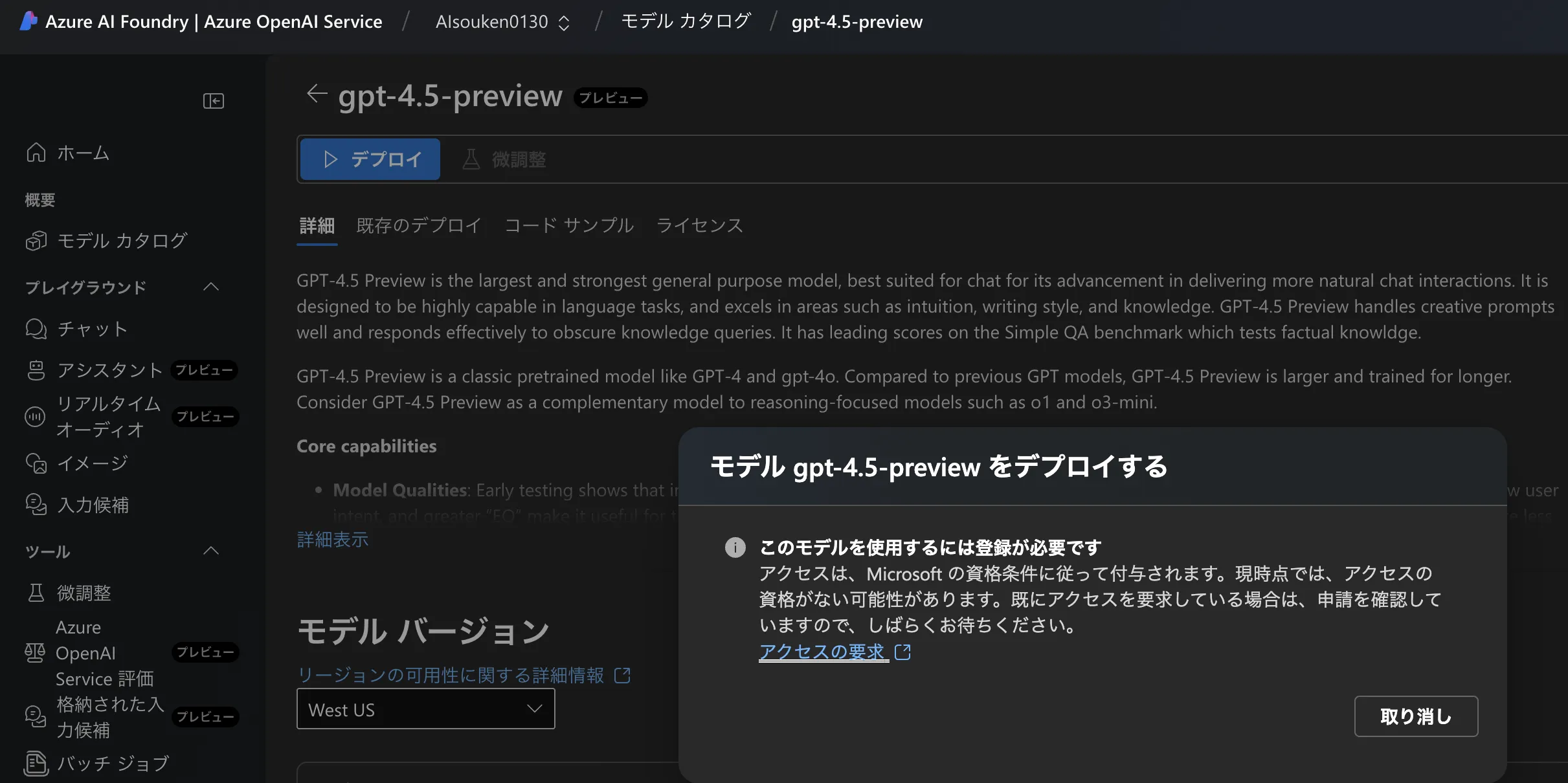Image resolution: width=1568 pixels, height=783 pixels.
Task: Click the info icon in the deploy dialog
Action: click(x=735, y=547)
